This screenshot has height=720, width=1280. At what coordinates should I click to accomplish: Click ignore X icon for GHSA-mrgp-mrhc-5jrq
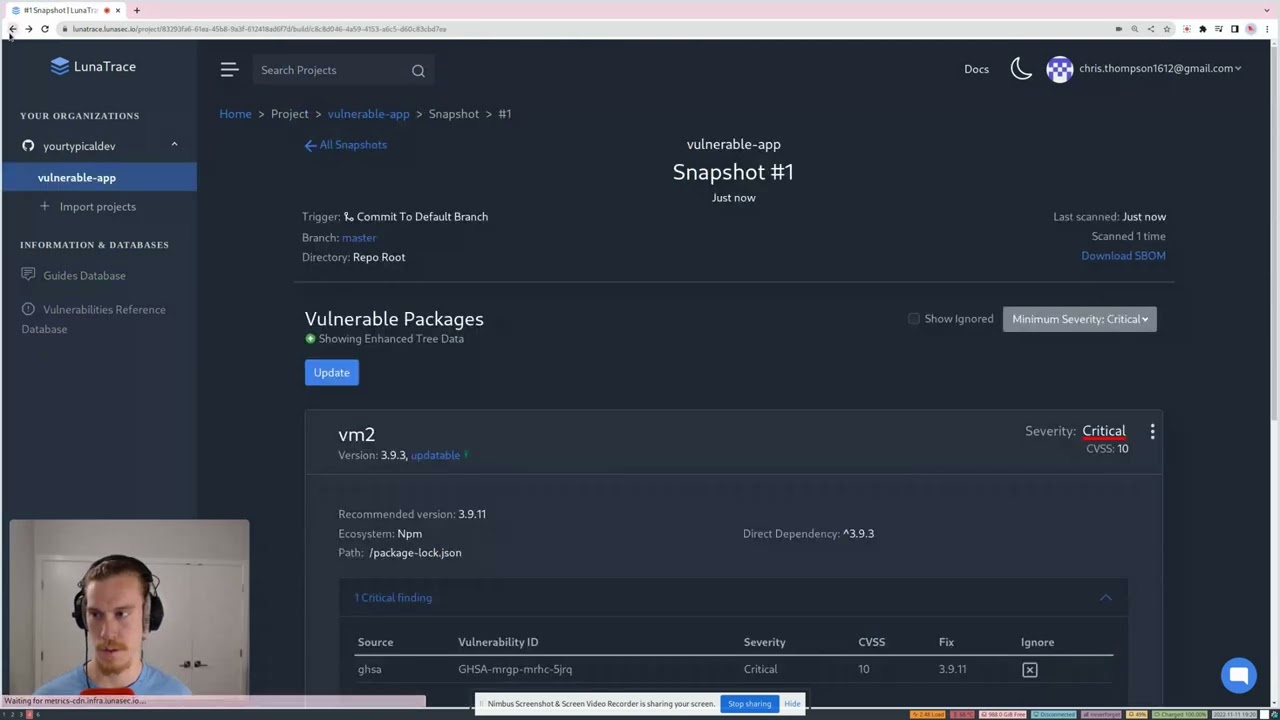(x=1030, y=670)
